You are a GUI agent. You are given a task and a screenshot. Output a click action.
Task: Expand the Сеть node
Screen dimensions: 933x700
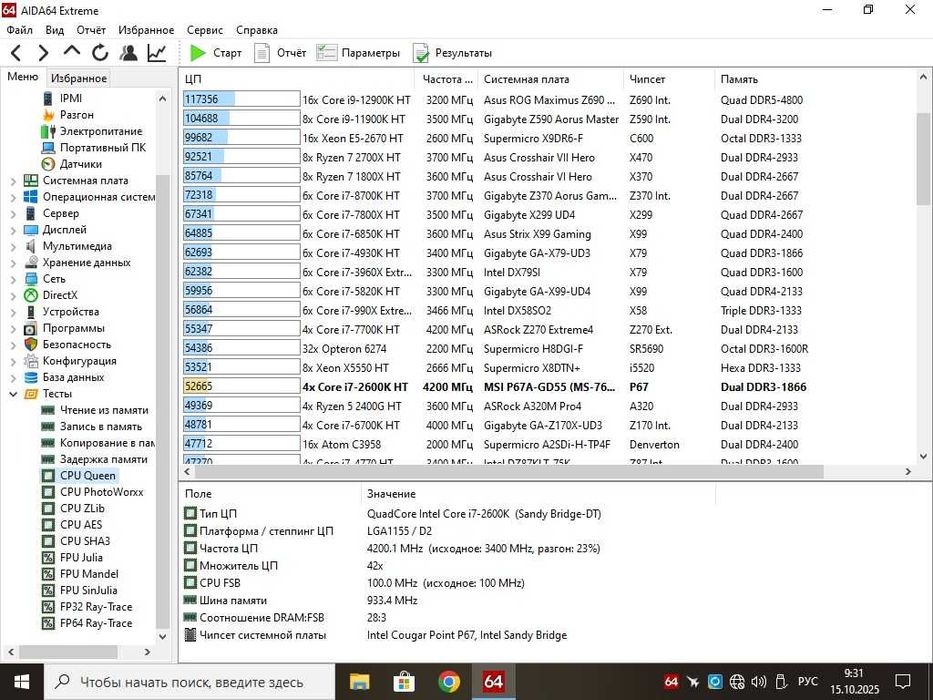(x=13, y=279)
